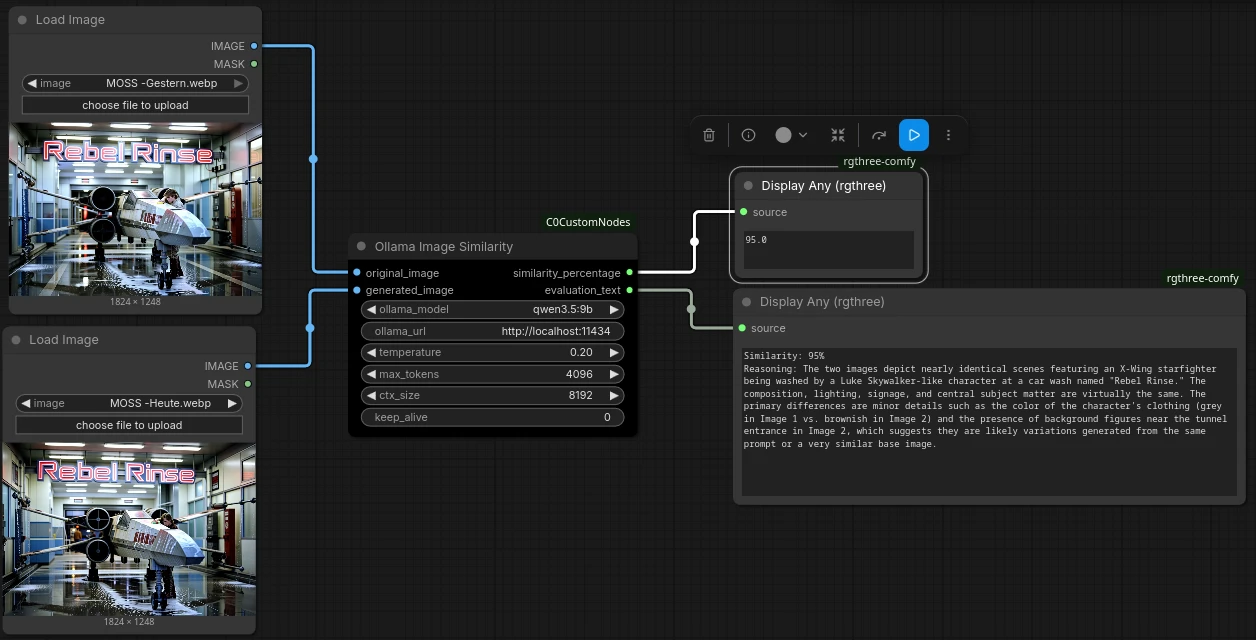The image size is (1256, 640).
Task: Click the top Load Image preview thumbnail
Action: 135,209
